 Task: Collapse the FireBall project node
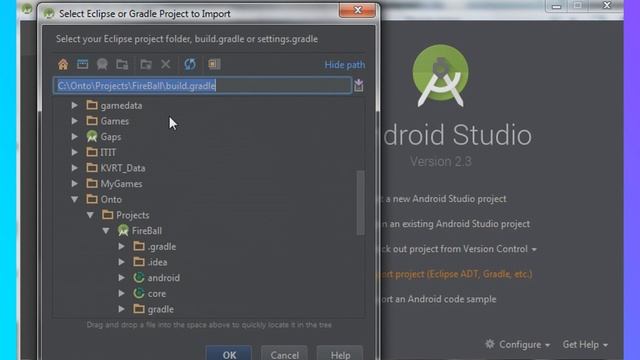pos(106,231)
